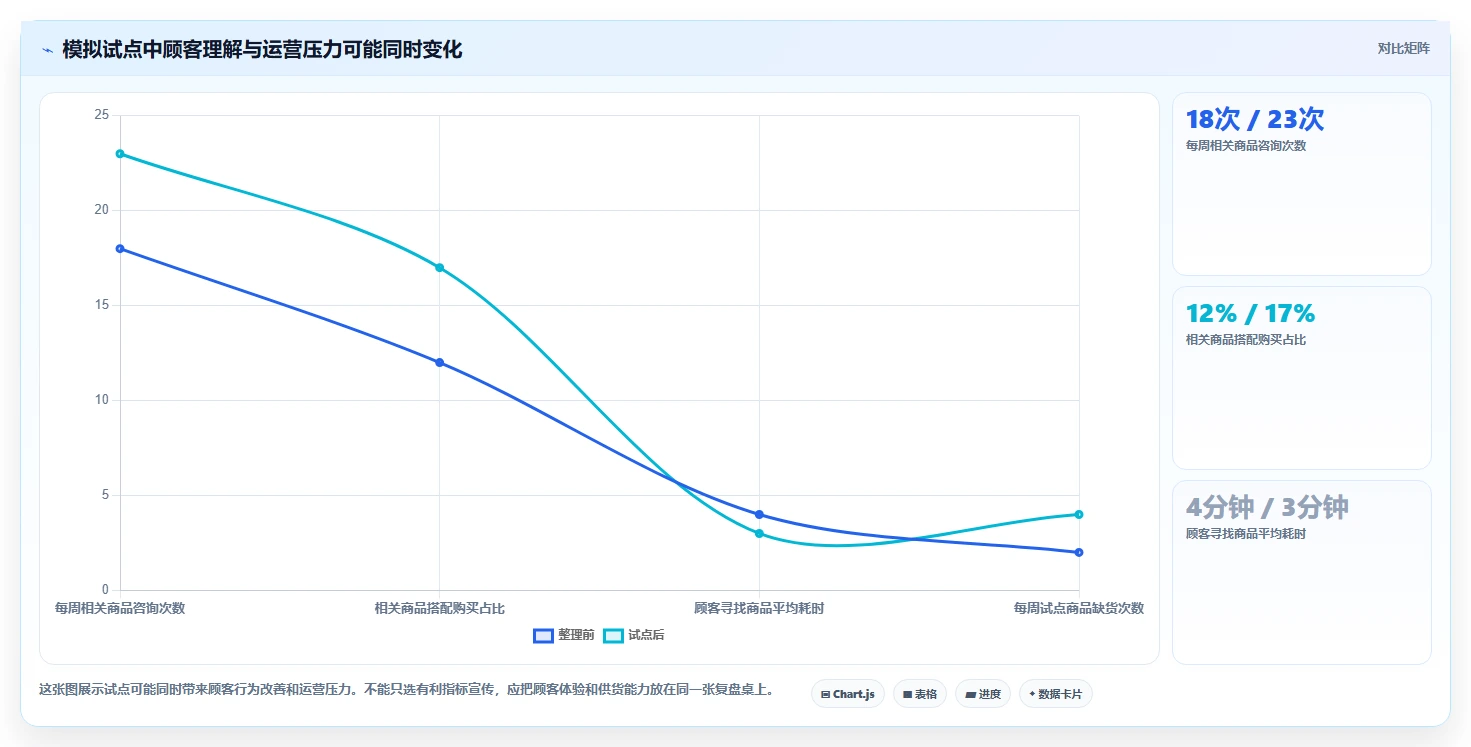Click the y-axis tick label 25
The height and width of the screenshot is (747, 1471).
pos(101,115)
